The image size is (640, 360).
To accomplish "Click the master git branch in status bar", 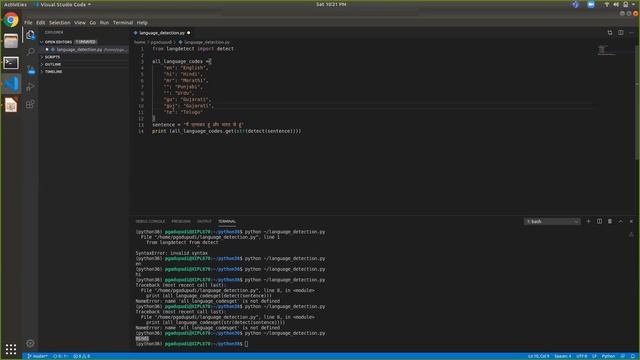I will [x=38, y=356].
